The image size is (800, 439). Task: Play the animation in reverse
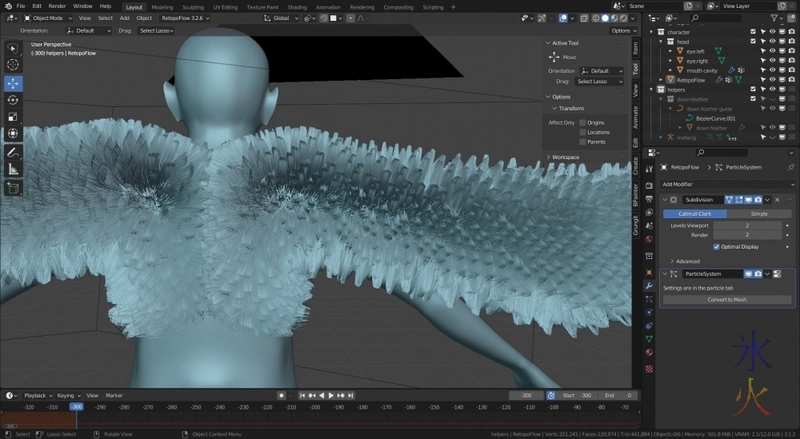321,396
